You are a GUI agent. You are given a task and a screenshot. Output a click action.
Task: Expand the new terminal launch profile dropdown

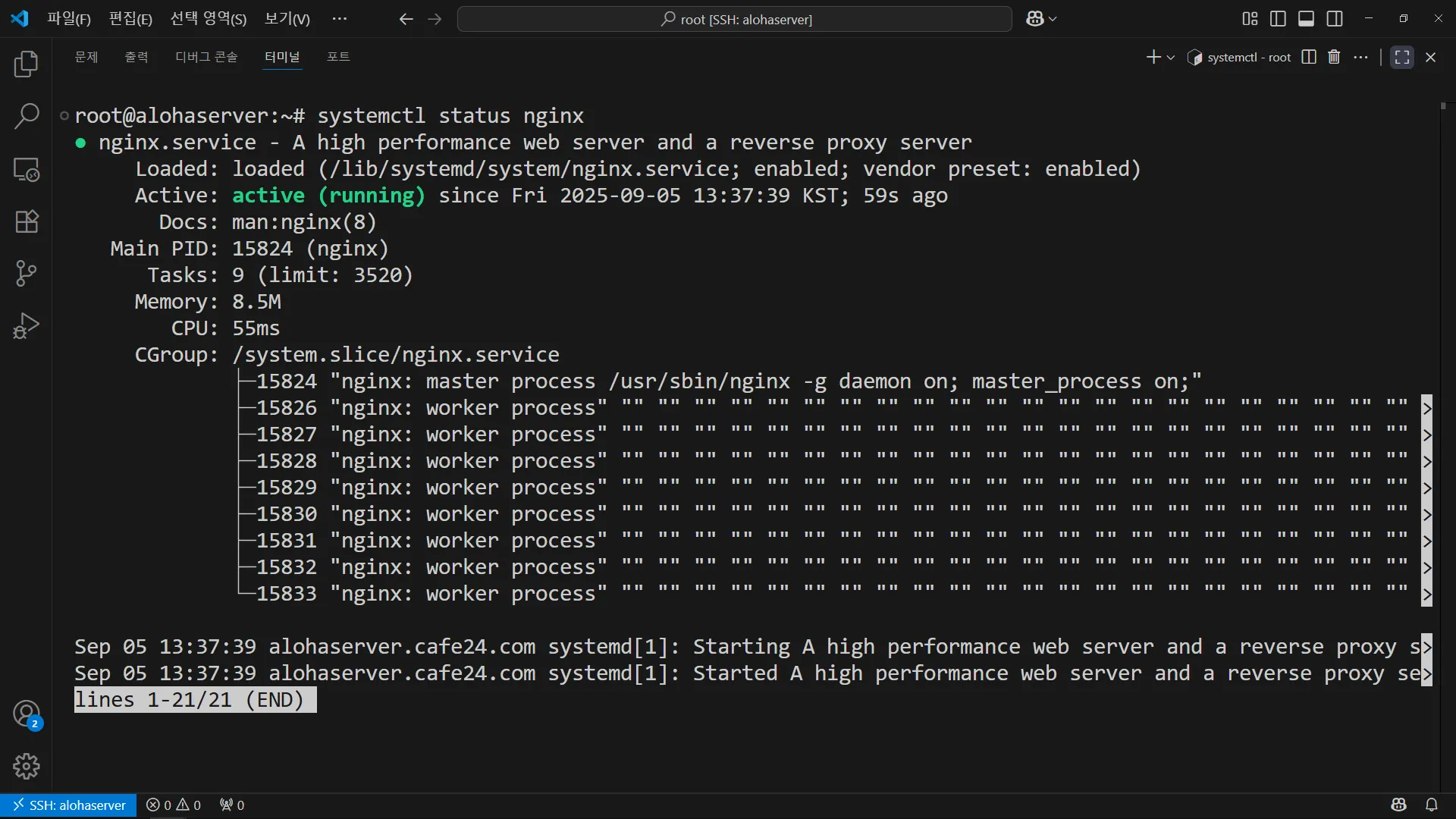[x=1171, y=58]
